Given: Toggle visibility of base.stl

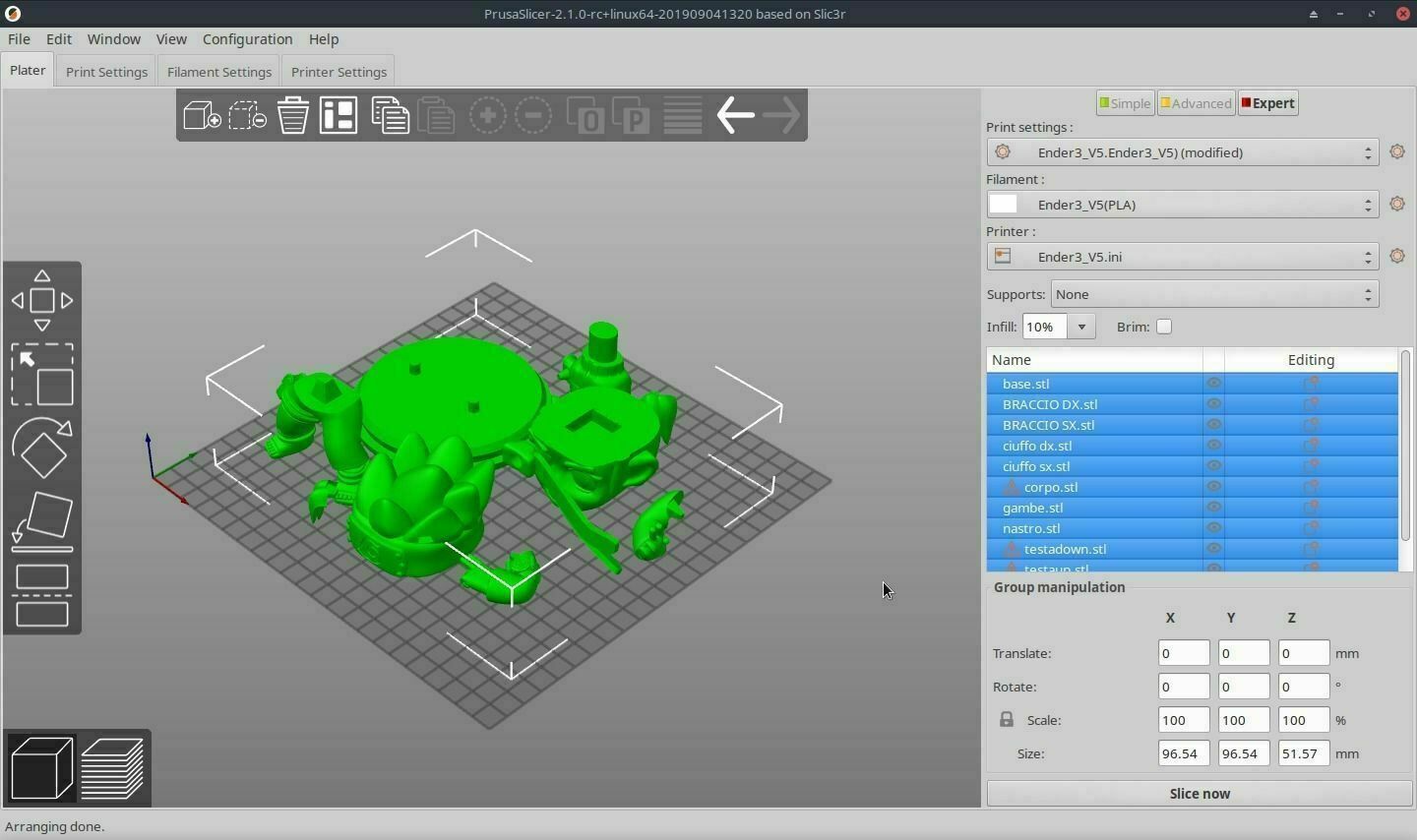Looking at the screenshot, I should 1214,384.
